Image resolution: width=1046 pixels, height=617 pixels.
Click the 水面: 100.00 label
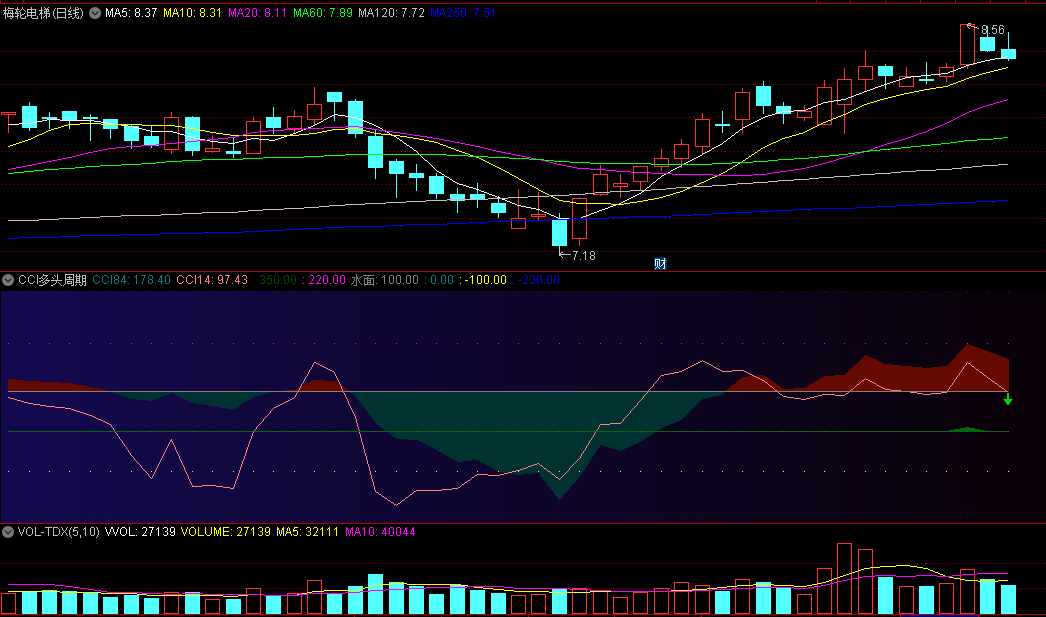pyautogui.click(x=385, y=280)
